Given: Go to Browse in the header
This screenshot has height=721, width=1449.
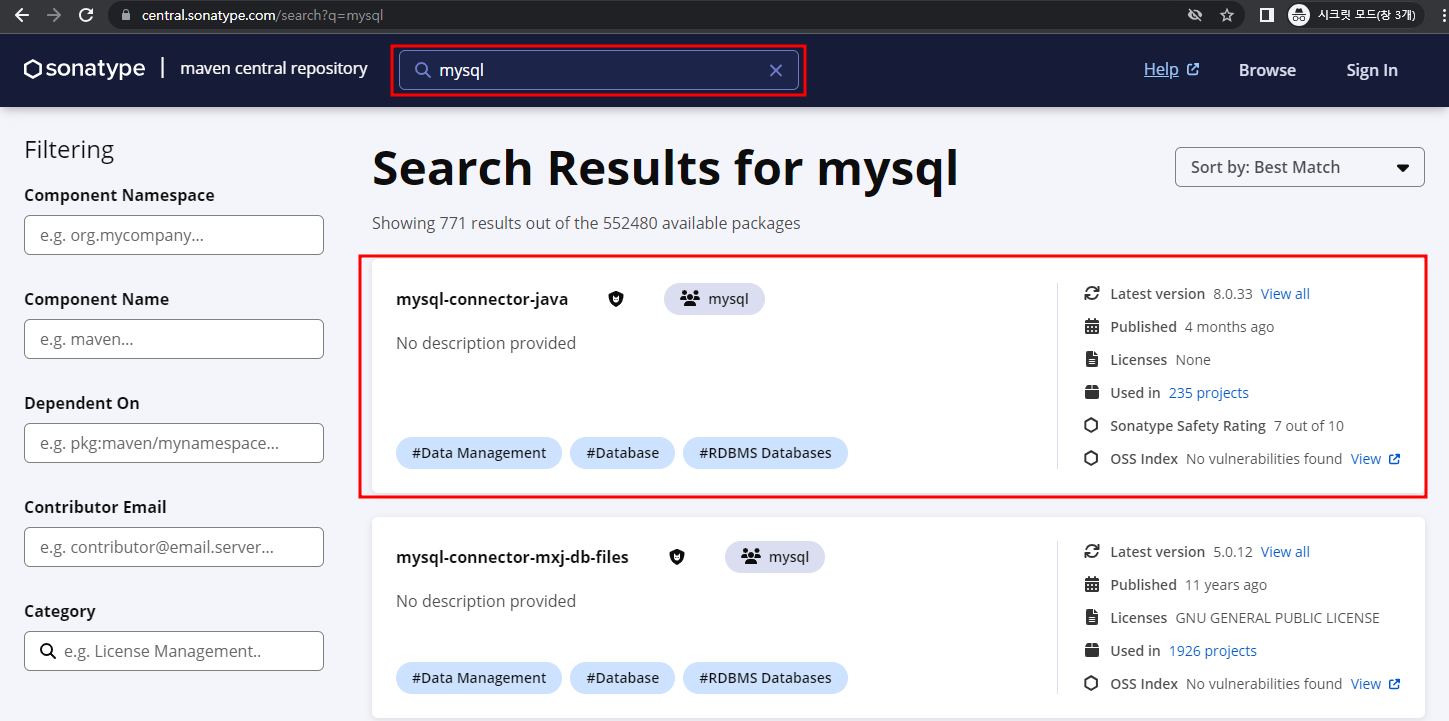Looking at the screenshot, I should tap(1267, 70).
